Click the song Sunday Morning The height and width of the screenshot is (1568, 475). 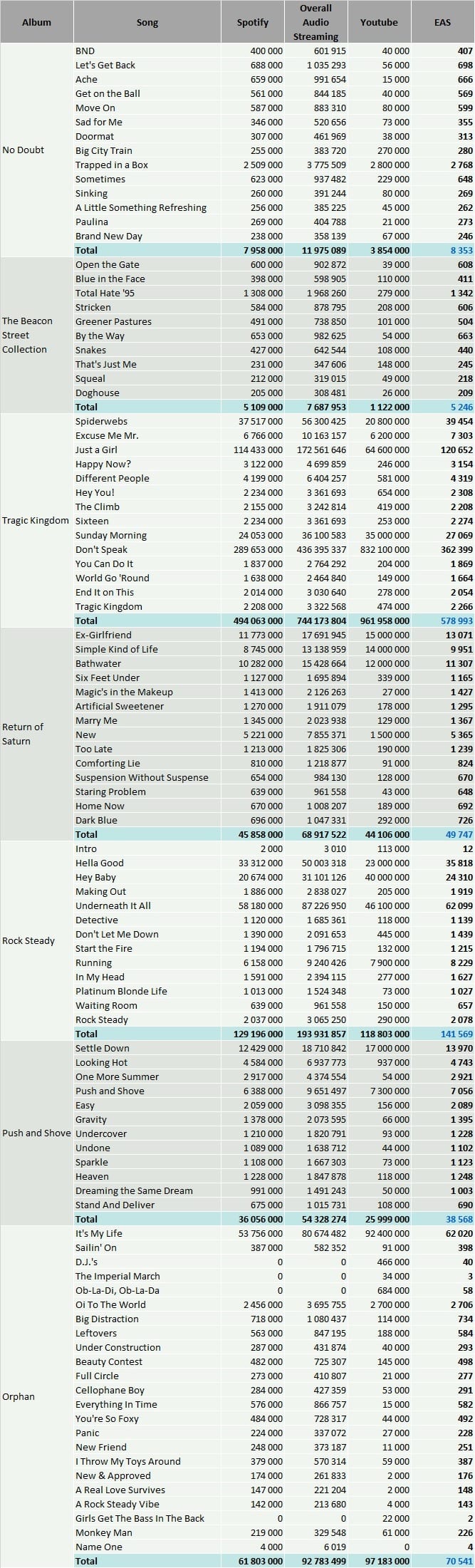(x=111, y=535)
